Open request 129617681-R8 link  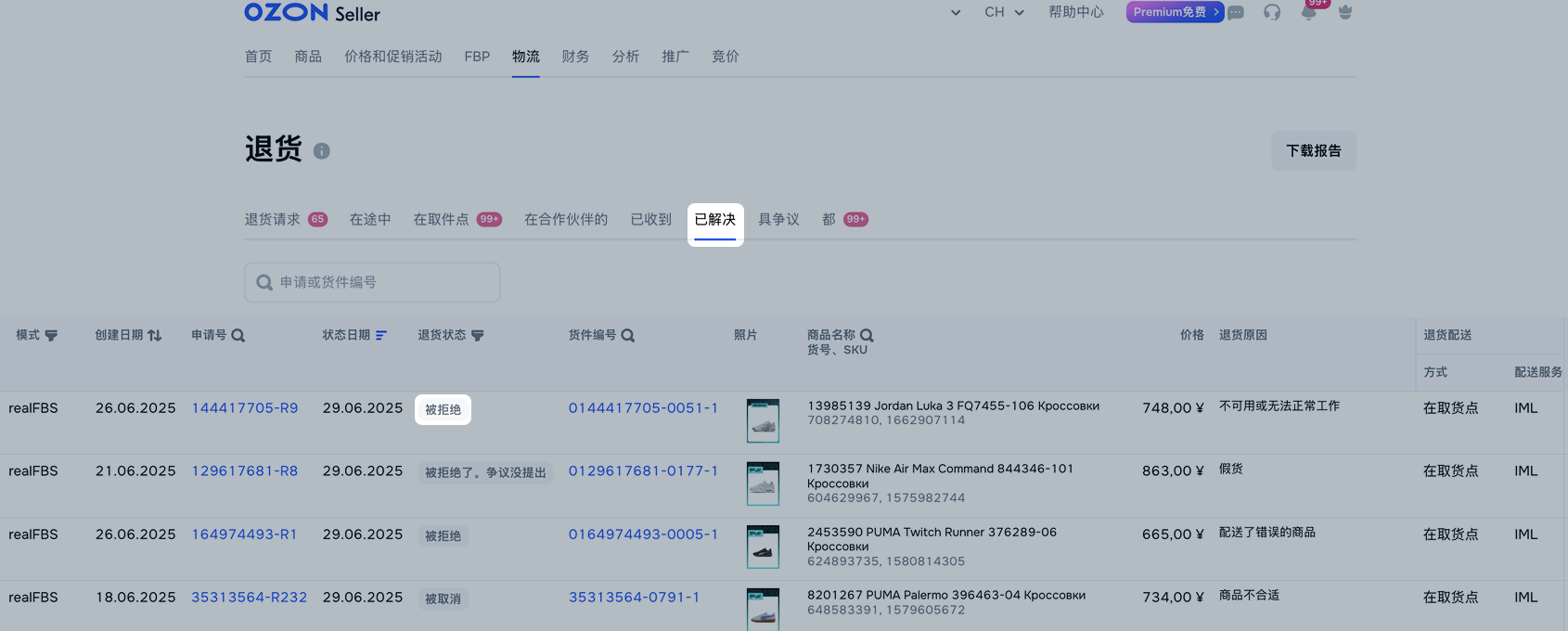click(245, 471)
